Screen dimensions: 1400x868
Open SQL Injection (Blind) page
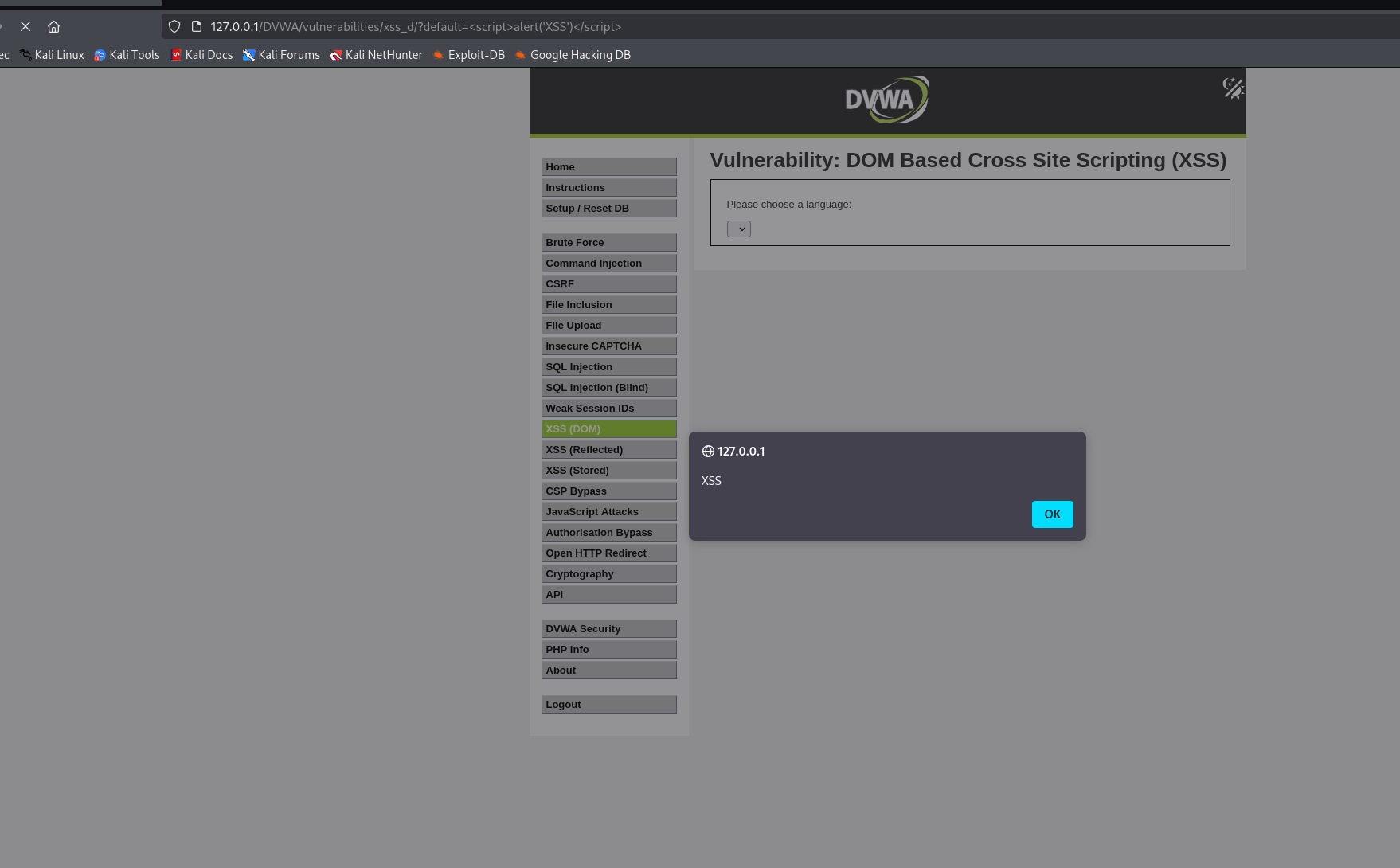[x=609, y=387]
